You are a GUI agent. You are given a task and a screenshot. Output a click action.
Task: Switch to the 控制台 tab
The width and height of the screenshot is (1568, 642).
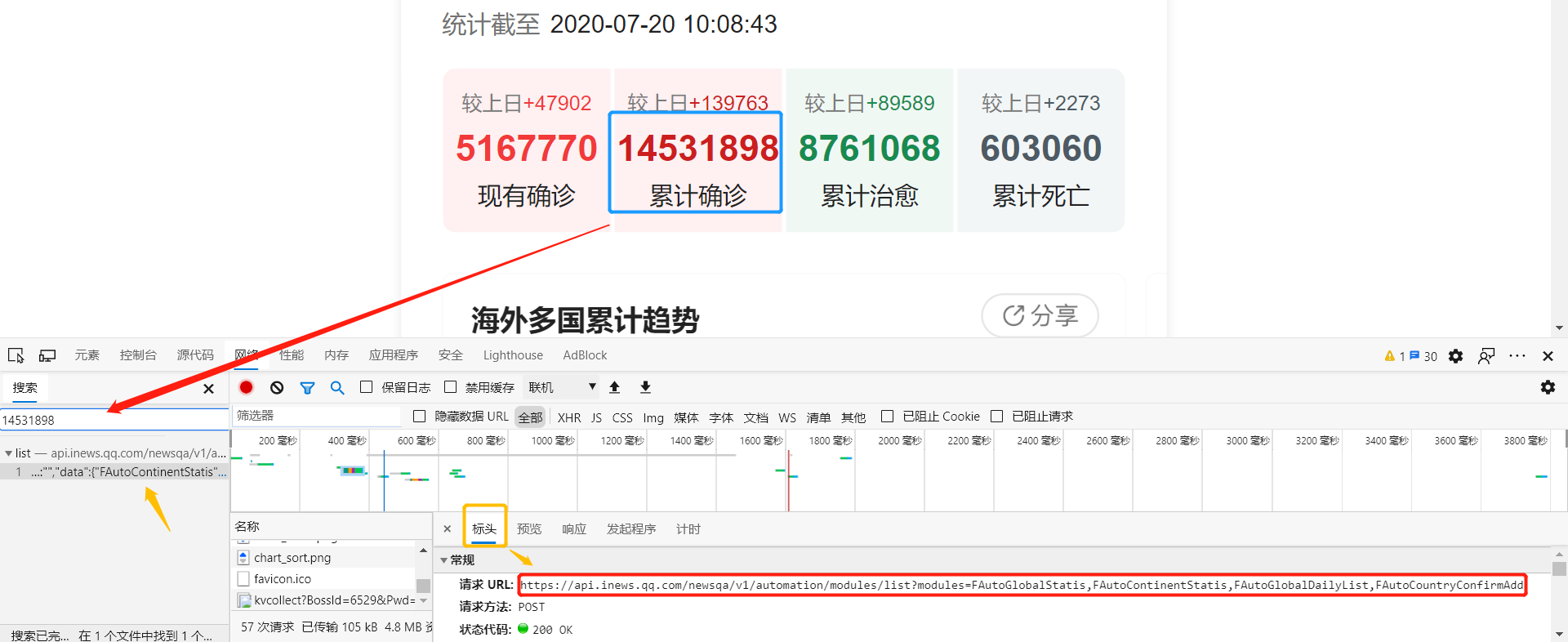click(x=138, y=355)
